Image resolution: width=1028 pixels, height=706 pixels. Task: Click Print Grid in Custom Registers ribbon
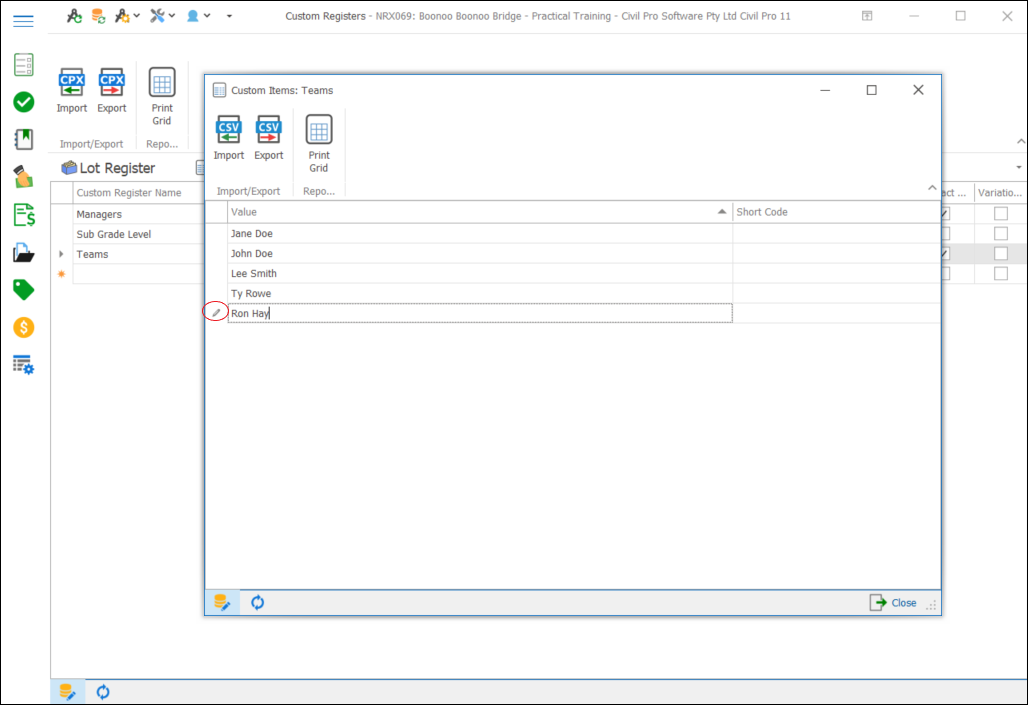pyautogui.click(x=162, y=96)
